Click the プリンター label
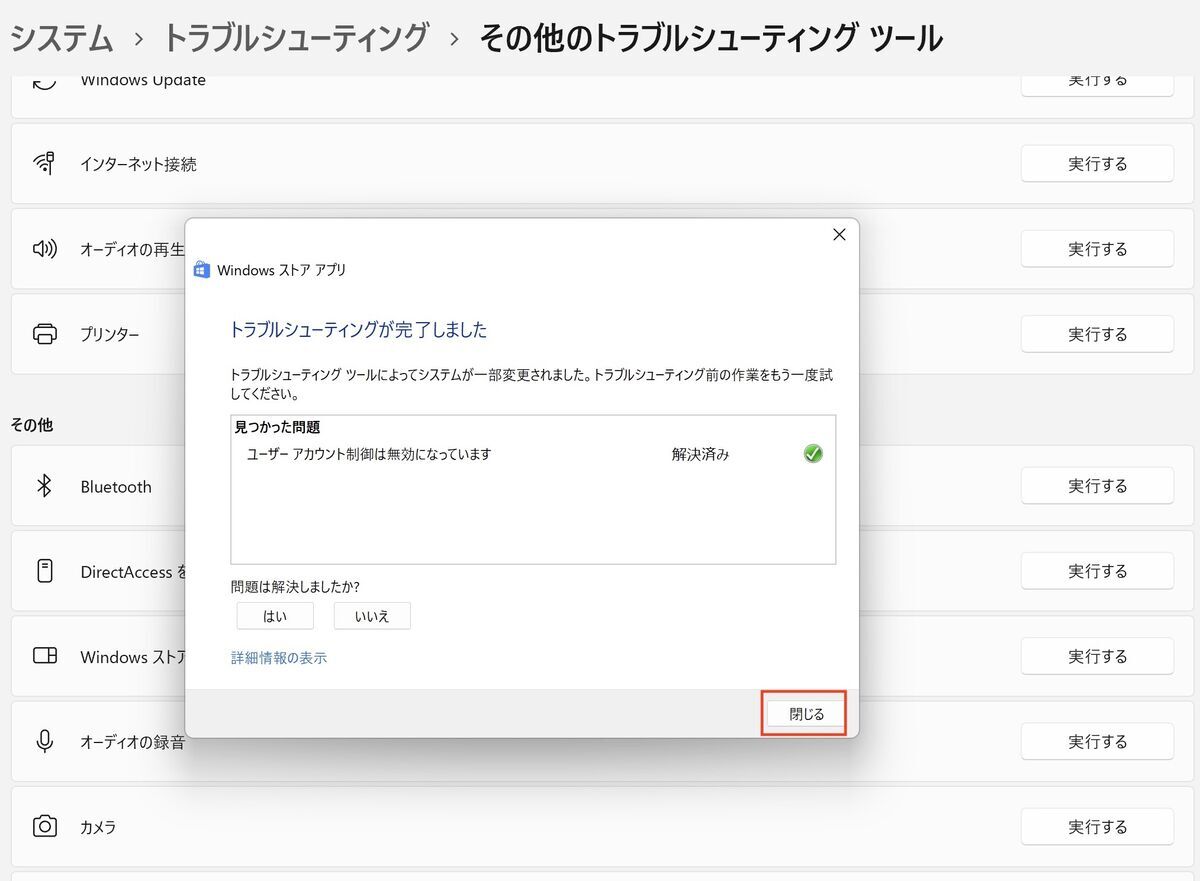The width and height of the screenshot is (1200, 881). [x=110, y=335]
